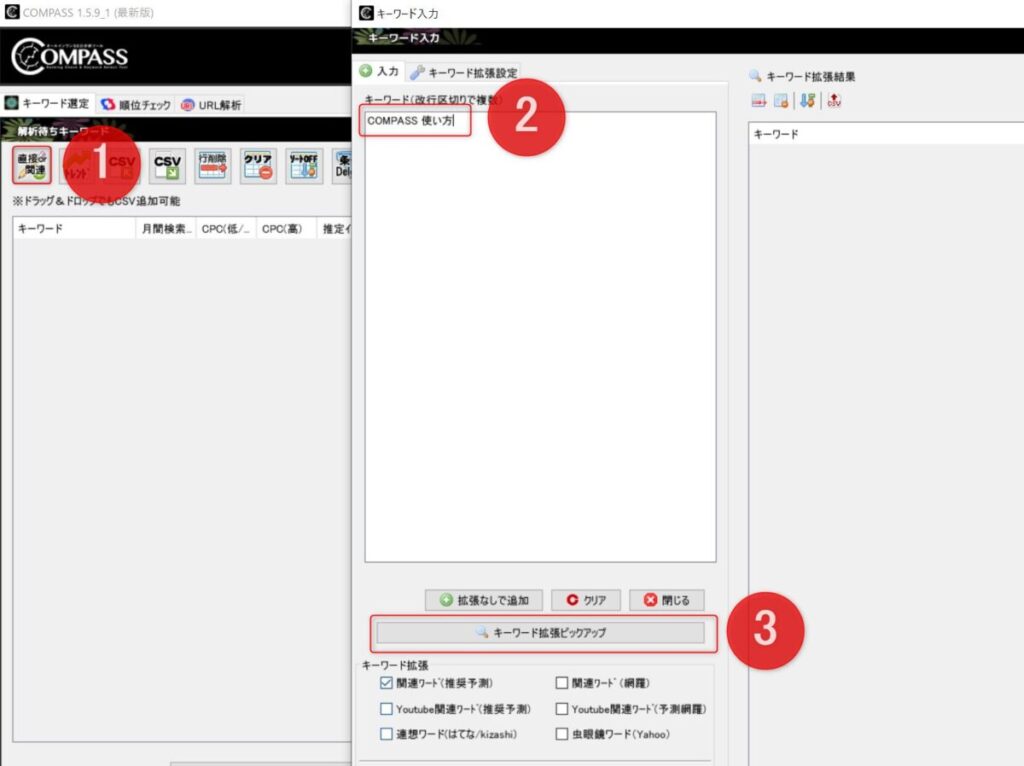This screenshot has height=766, width=1024.
Task: Check Youtube関連ワード(推奨予測) option
Action: tap(387, 709)
